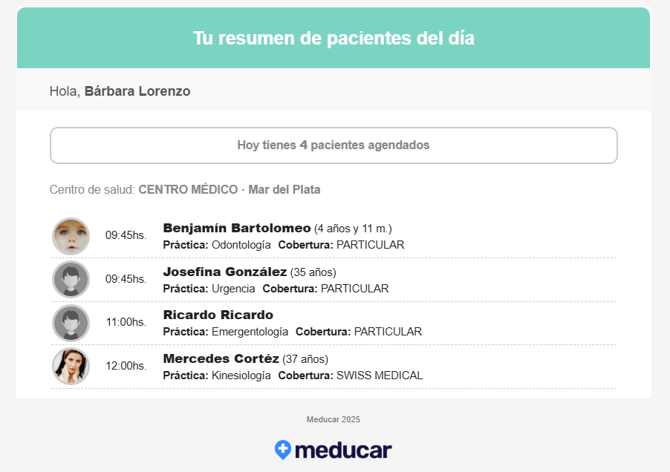The image size is (670, 472).
Task: Open patient name Benjamín Bartolomeo
Action: coord(236,228)
